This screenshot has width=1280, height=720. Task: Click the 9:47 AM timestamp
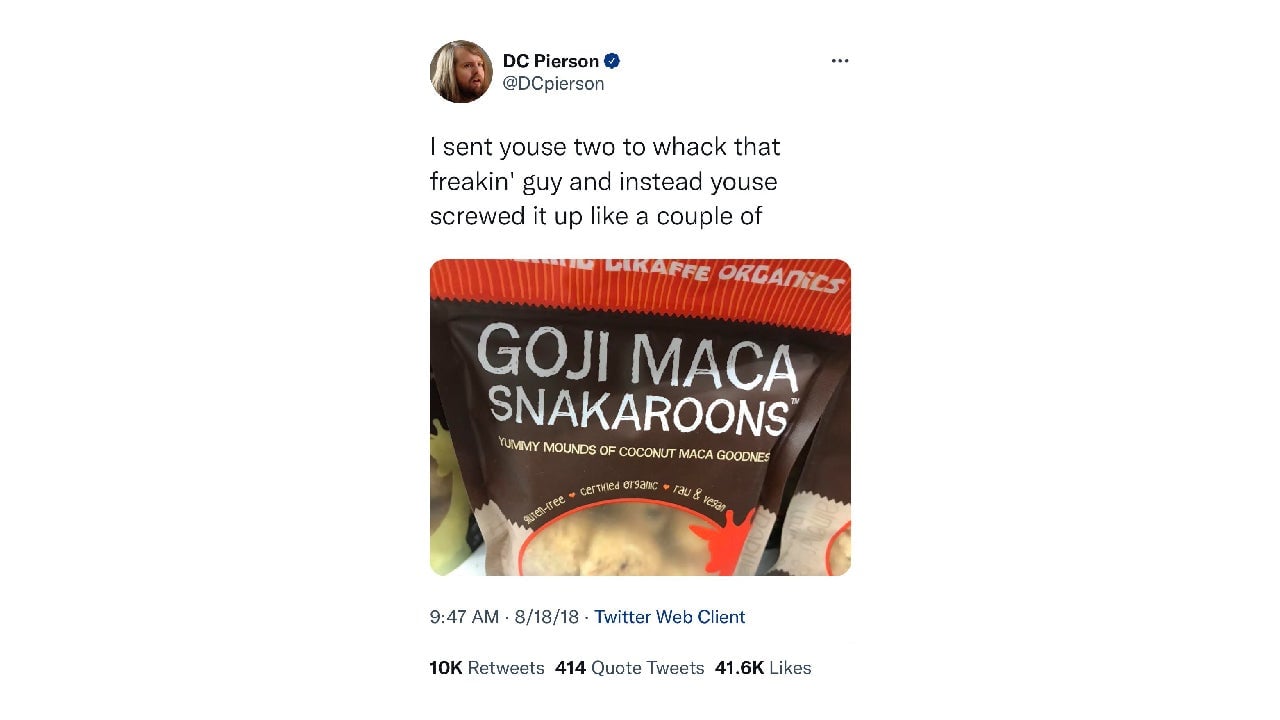[464, 617]
